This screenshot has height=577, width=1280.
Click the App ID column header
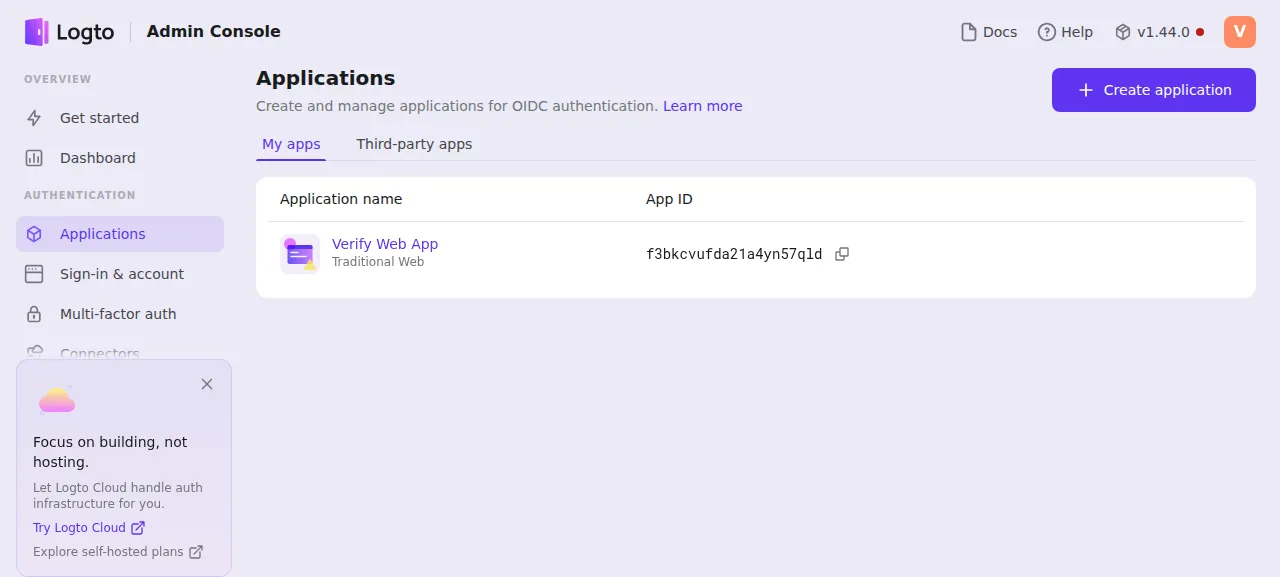click(x=669, y=199)
